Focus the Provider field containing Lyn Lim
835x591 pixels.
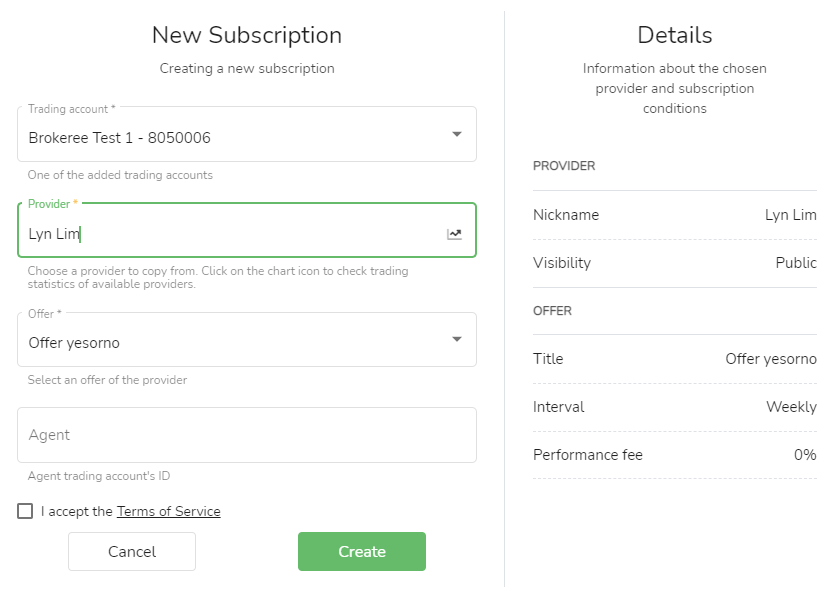tap(230, 234)
